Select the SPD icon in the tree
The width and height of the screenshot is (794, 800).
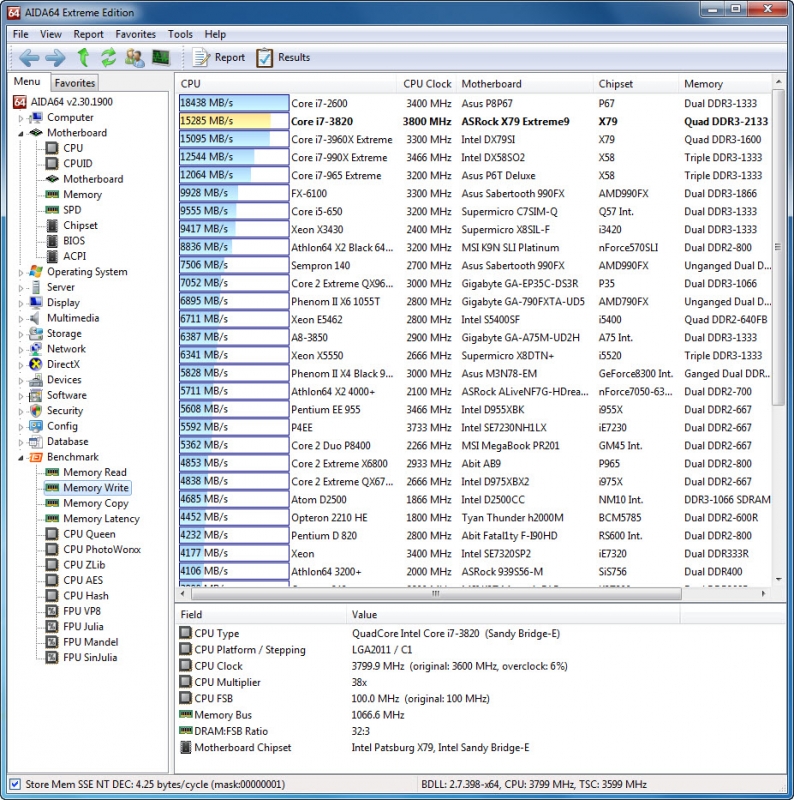point(52,210)
